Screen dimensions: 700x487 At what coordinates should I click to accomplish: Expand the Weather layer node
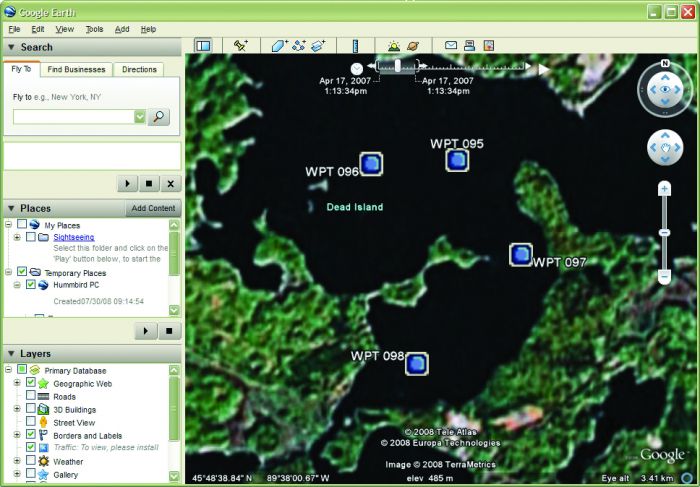17,461
